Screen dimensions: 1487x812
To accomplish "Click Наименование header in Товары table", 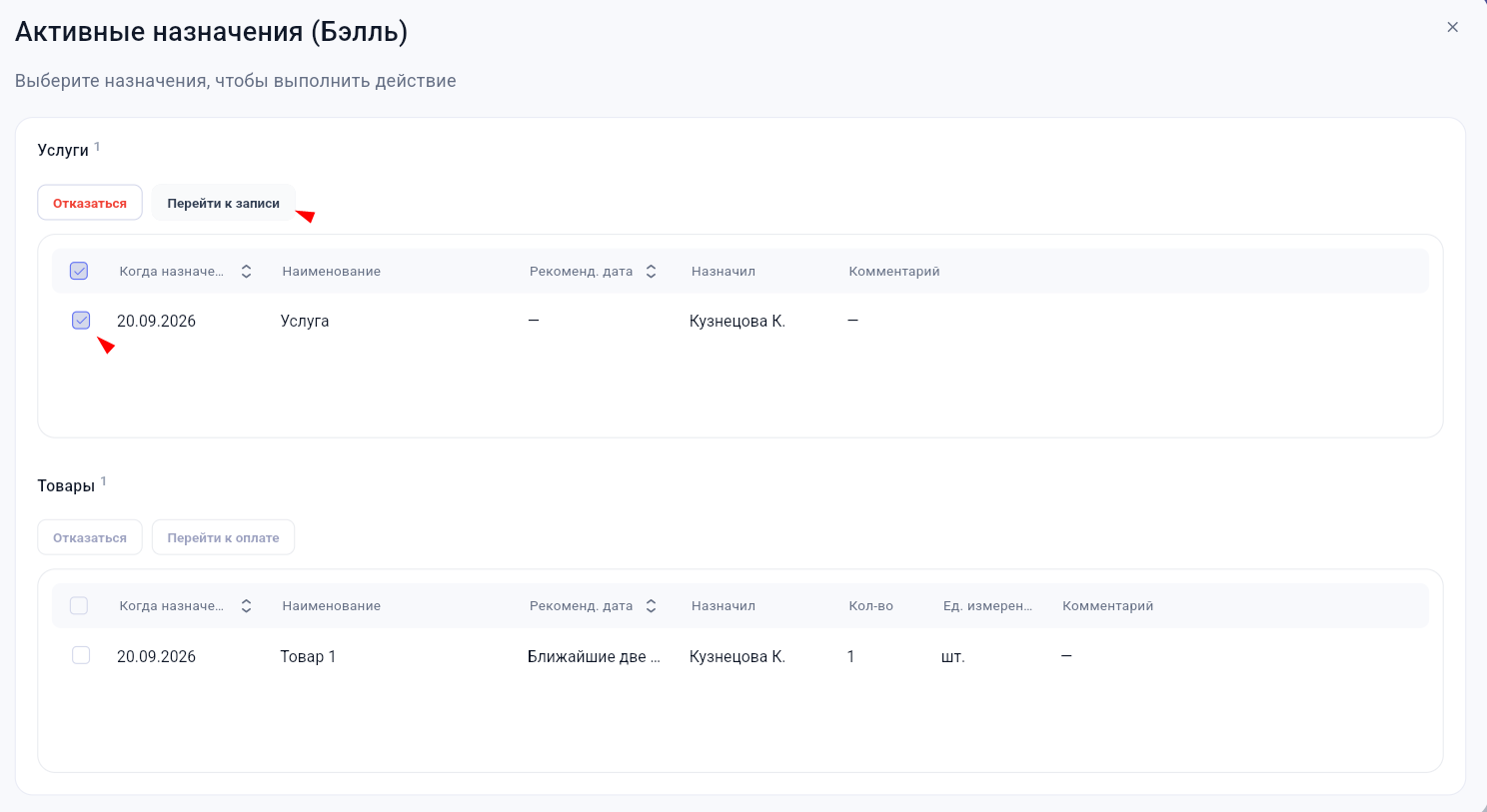I will tap(331, 606).
